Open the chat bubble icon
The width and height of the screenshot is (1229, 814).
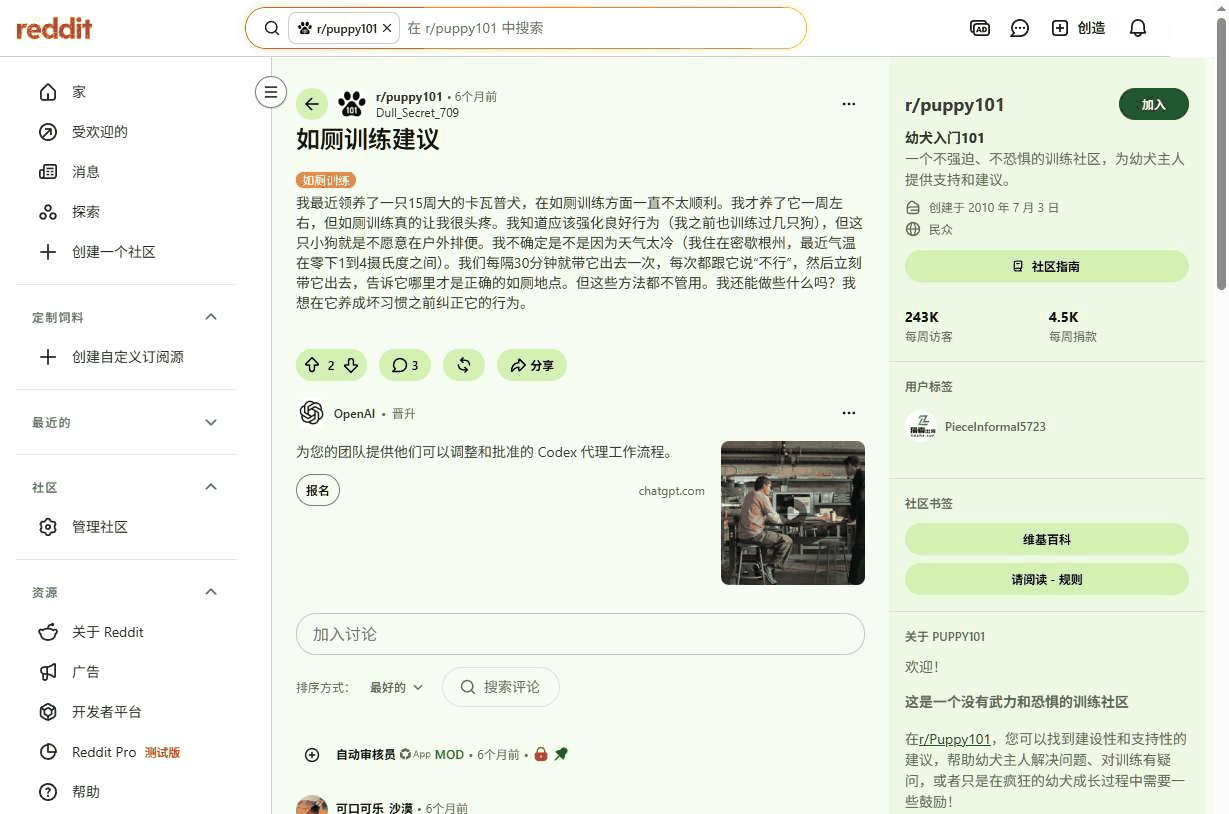1020,28
